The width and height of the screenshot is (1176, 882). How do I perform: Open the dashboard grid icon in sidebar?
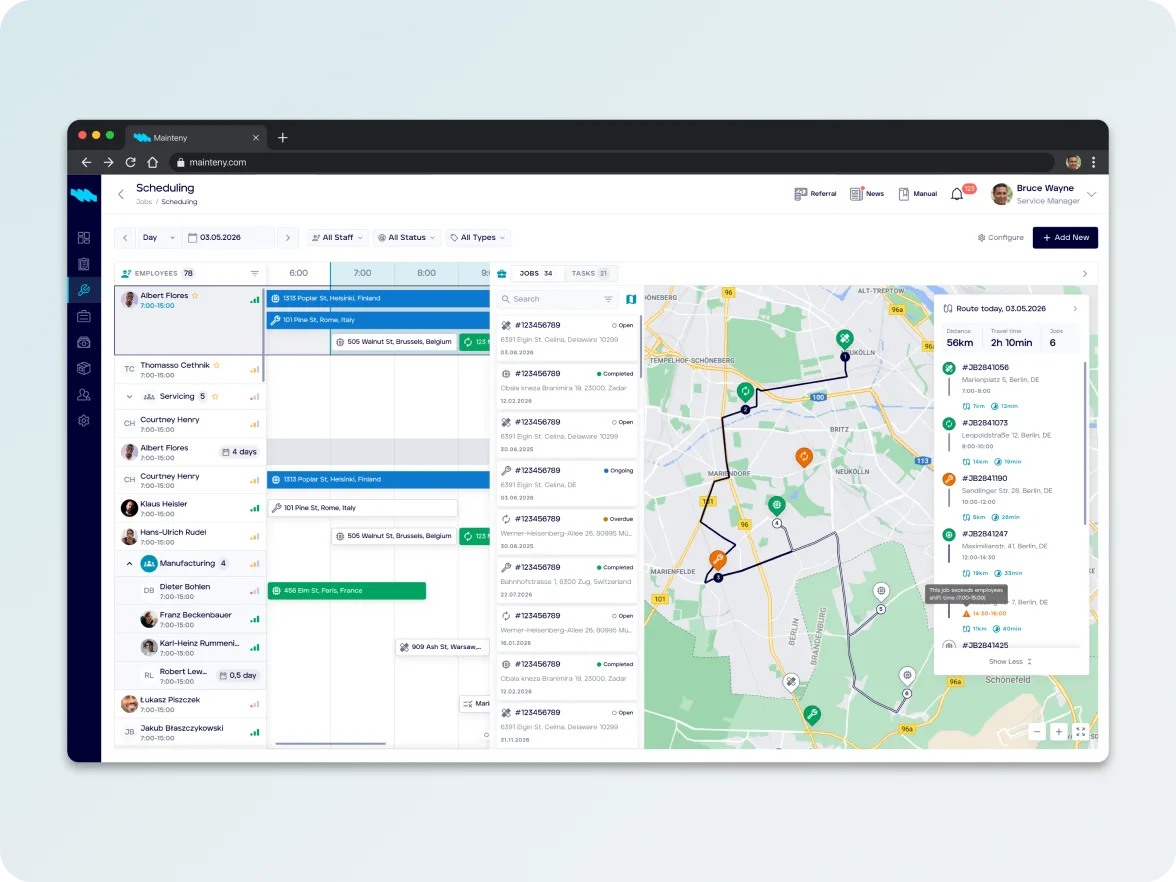84,238
